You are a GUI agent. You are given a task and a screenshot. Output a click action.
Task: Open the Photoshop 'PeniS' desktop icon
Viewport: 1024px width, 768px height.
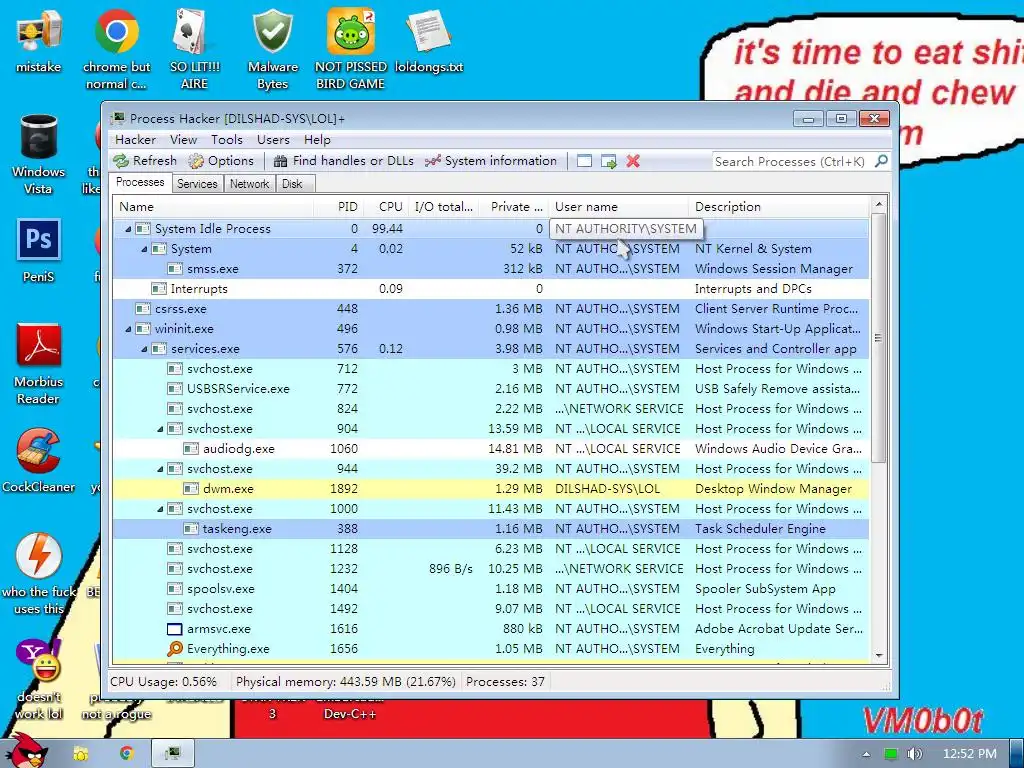(39, 251)
